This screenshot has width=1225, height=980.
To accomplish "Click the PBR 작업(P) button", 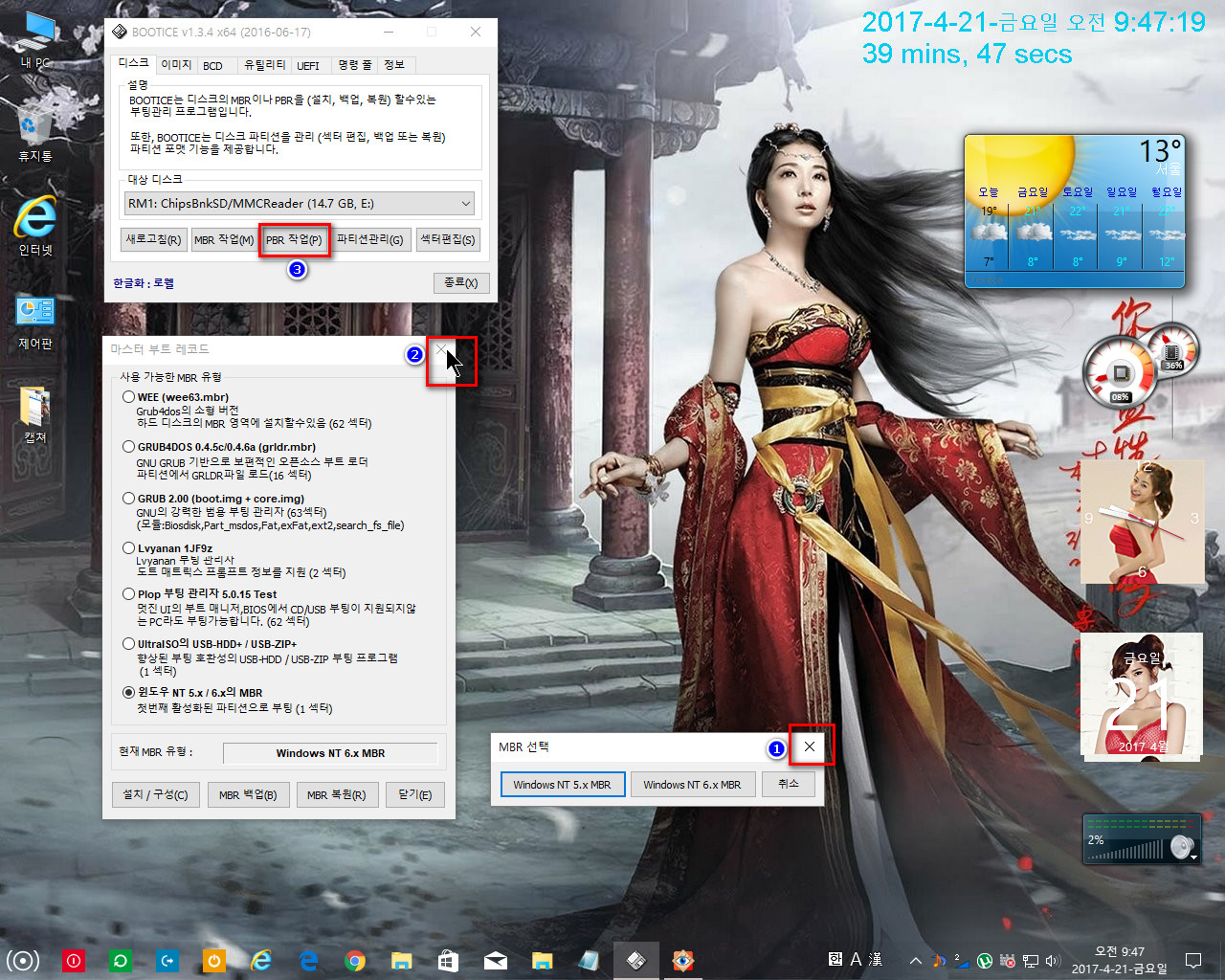I will pyautogui.click(x=294, y=239).
